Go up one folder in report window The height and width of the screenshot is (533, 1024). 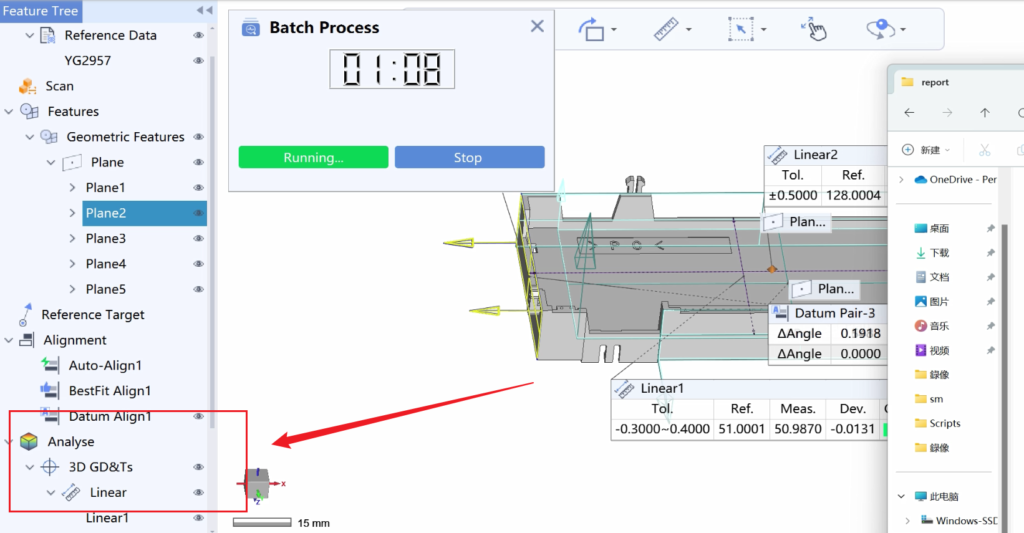coord(985,113)
